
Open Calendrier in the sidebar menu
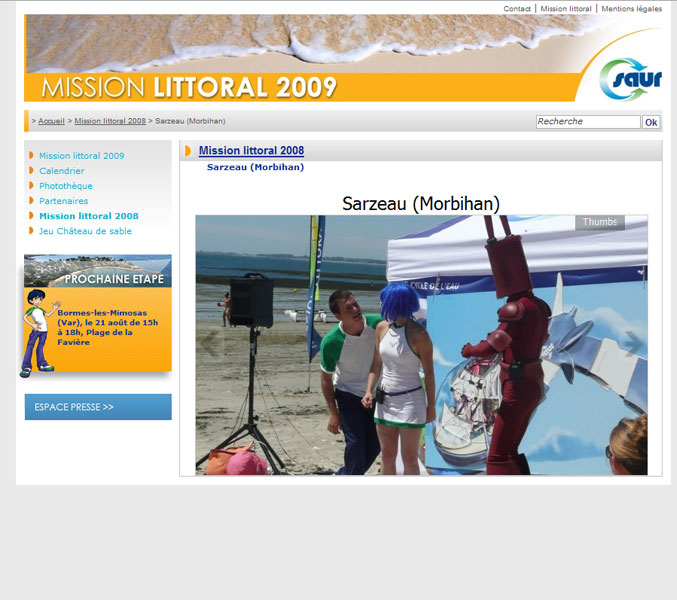[x=62, y=171]
